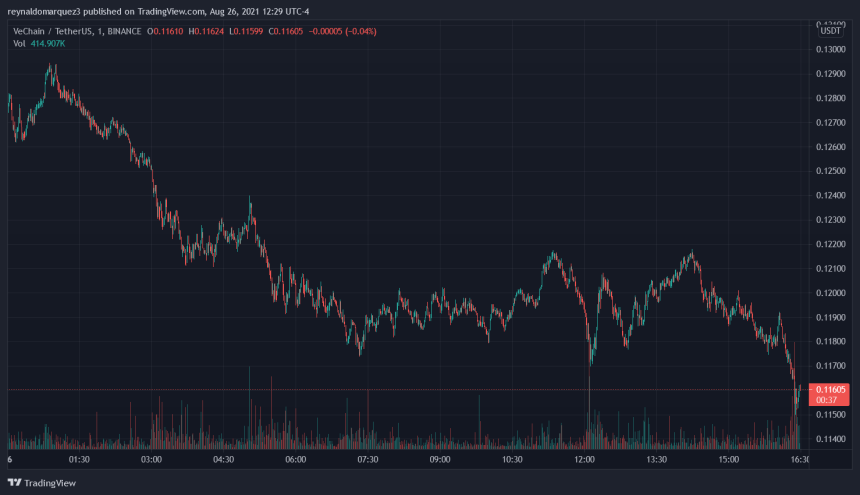Click the 09:00 time axis label

click(440, 459)
